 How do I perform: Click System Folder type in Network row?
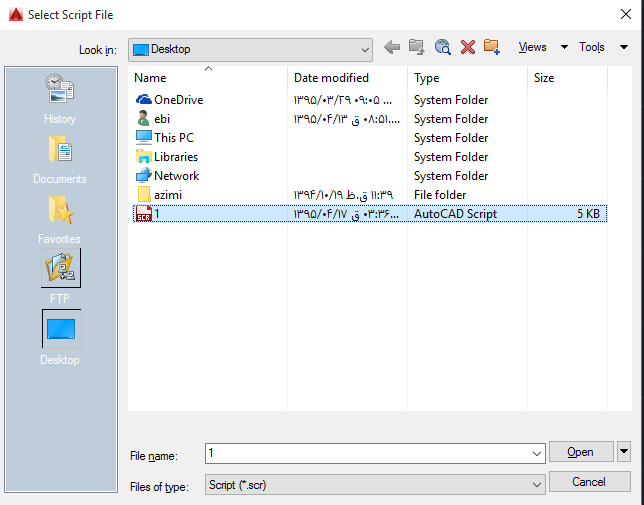[x=451, y=176]
